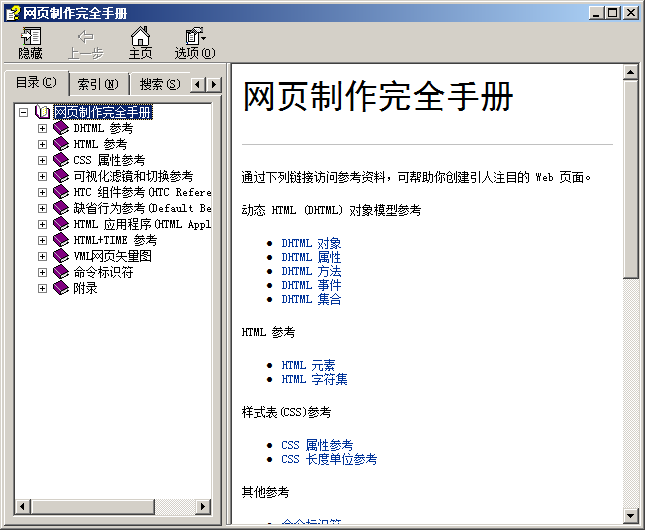
Task: Click the book icon beside 缺省行为参考
Action: point(61,208)
